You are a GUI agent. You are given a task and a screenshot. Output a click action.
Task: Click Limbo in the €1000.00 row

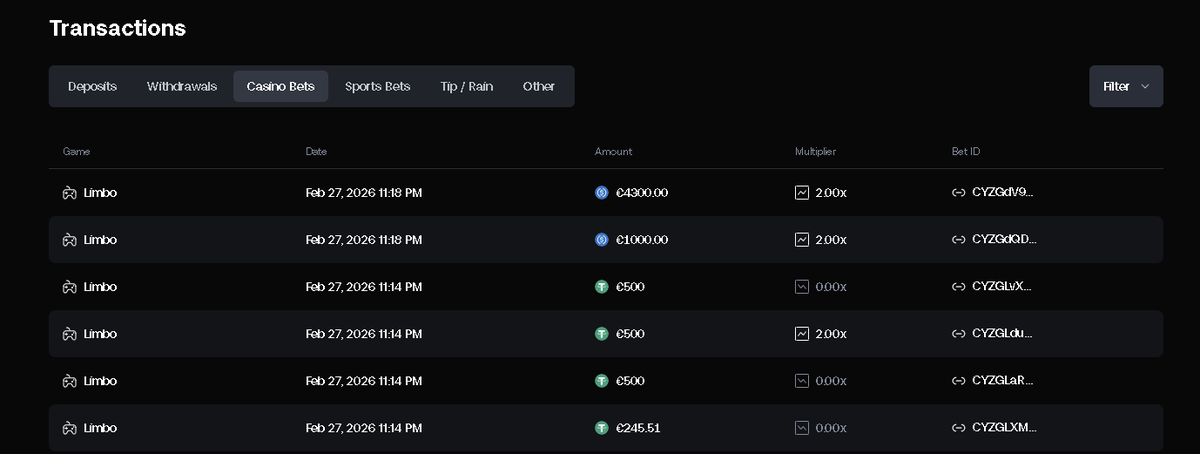click(100, 240)
